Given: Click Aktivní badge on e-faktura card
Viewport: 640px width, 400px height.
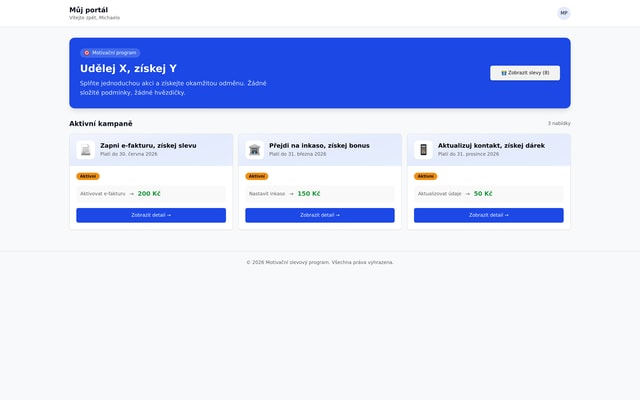Looking at the screenshot, I should [x=88, y=176].
